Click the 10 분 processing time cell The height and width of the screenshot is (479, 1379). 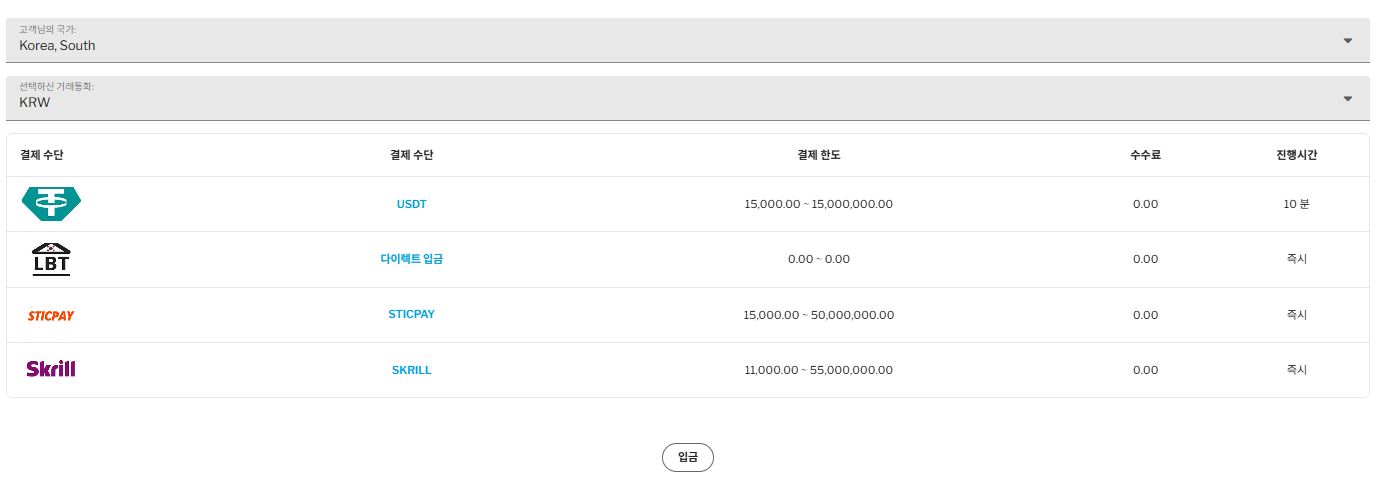click(x=1296, y=204)
